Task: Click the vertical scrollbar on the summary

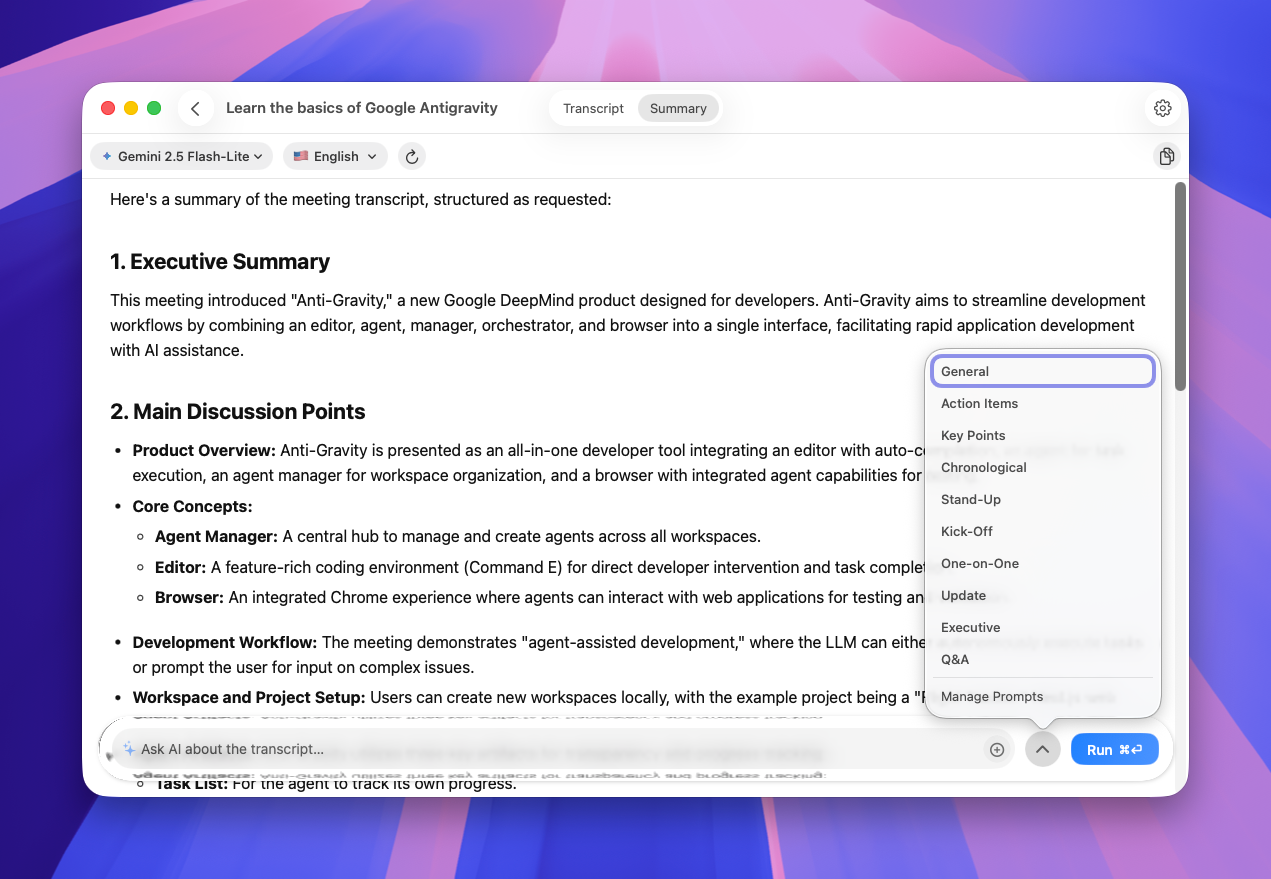Action: point(1180,287)
